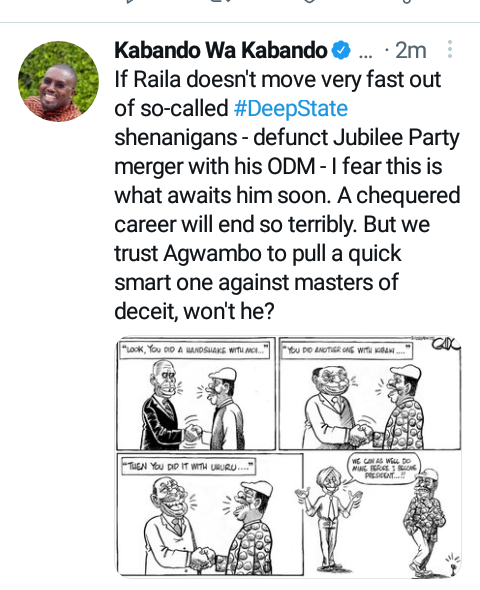This screenshot has height=590, width=480.
Task: Click the small sprouting plant in cartoon corner
Action: click(453, 564)
